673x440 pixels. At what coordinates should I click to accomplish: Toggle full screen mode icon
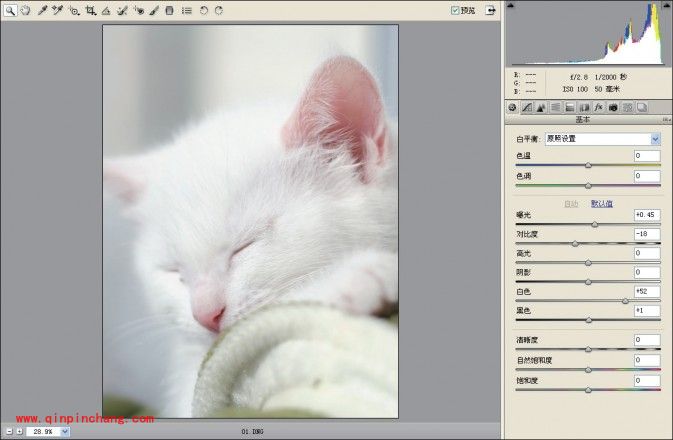[490, 10]
